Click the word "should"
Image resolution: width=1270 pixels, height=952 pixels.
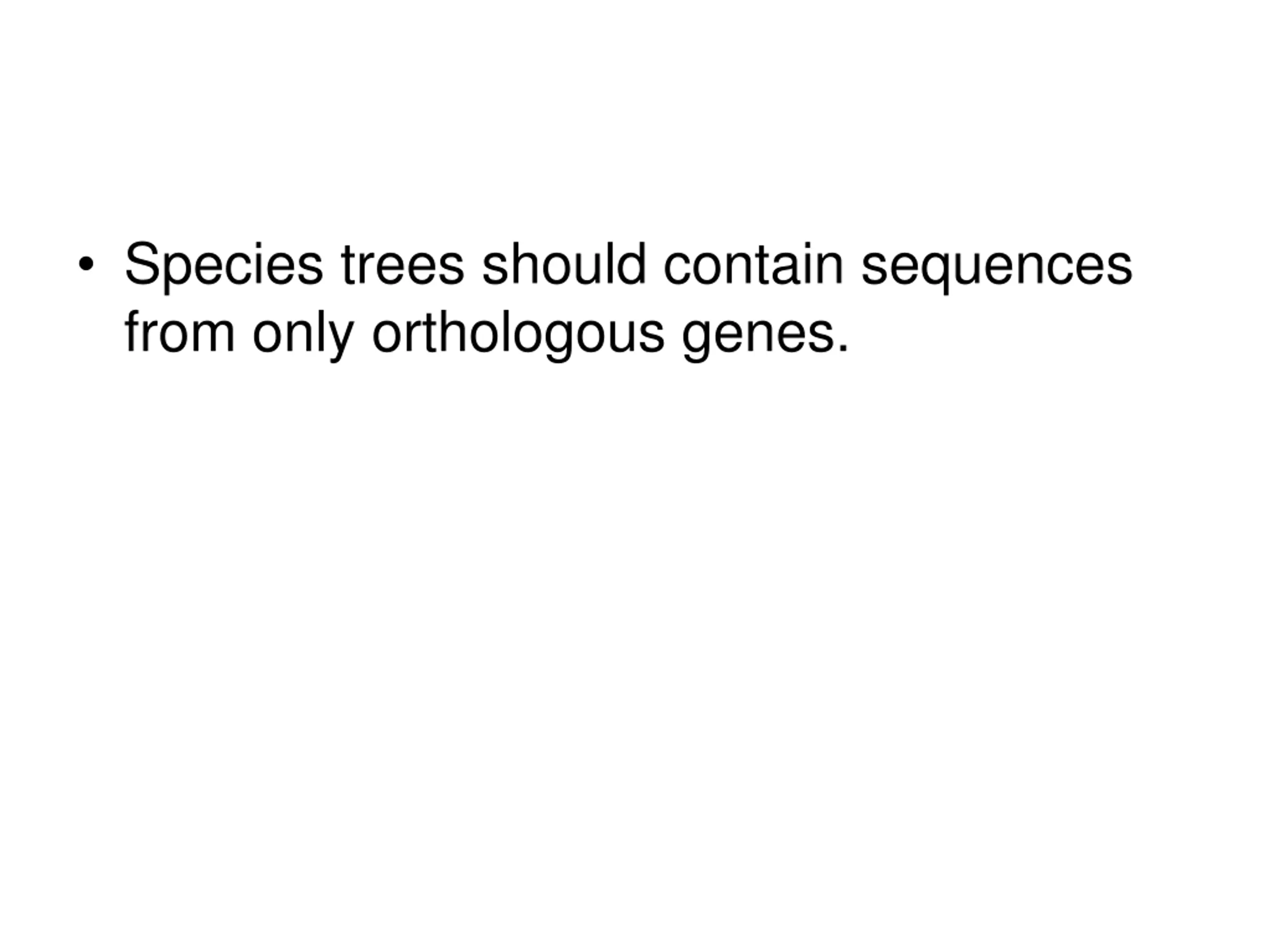point(564,265)
